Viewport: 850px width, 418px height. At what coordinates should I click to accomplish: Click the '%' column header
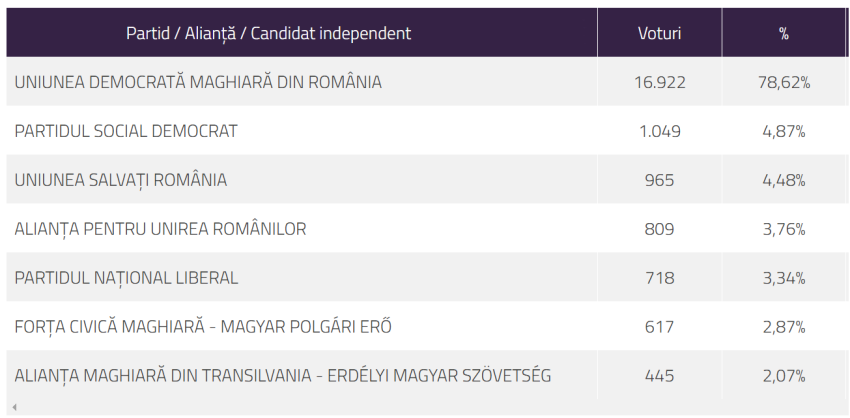784,33
